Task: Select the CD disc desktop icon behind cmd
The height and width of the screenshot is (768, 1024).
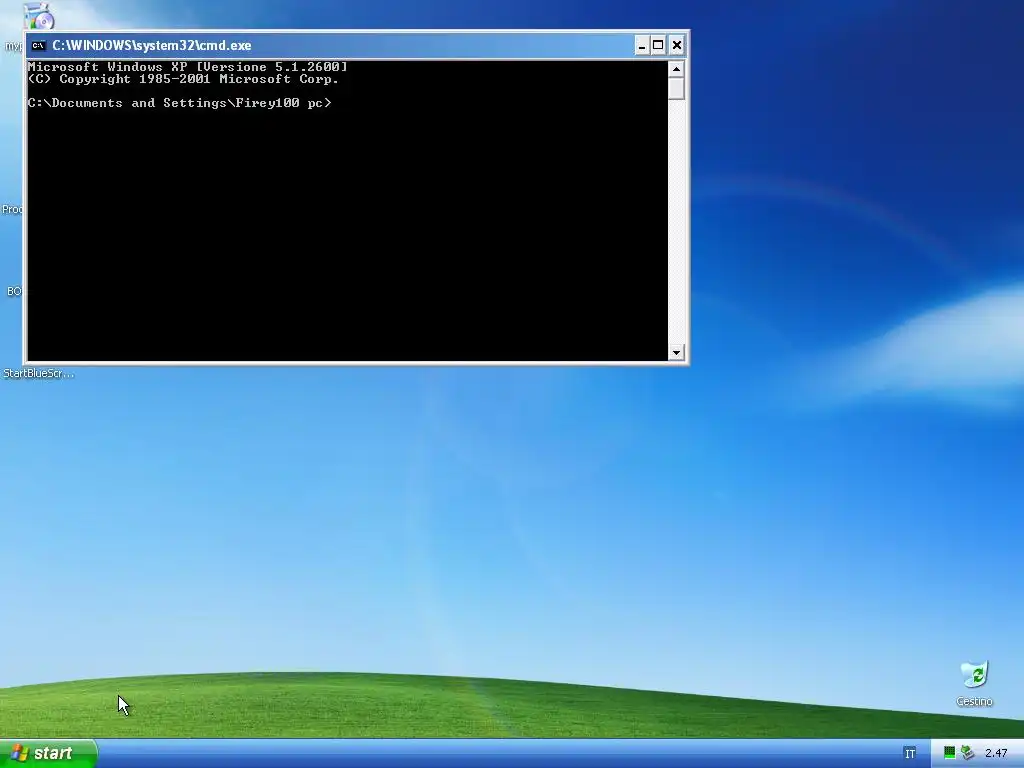Action: 39,16
